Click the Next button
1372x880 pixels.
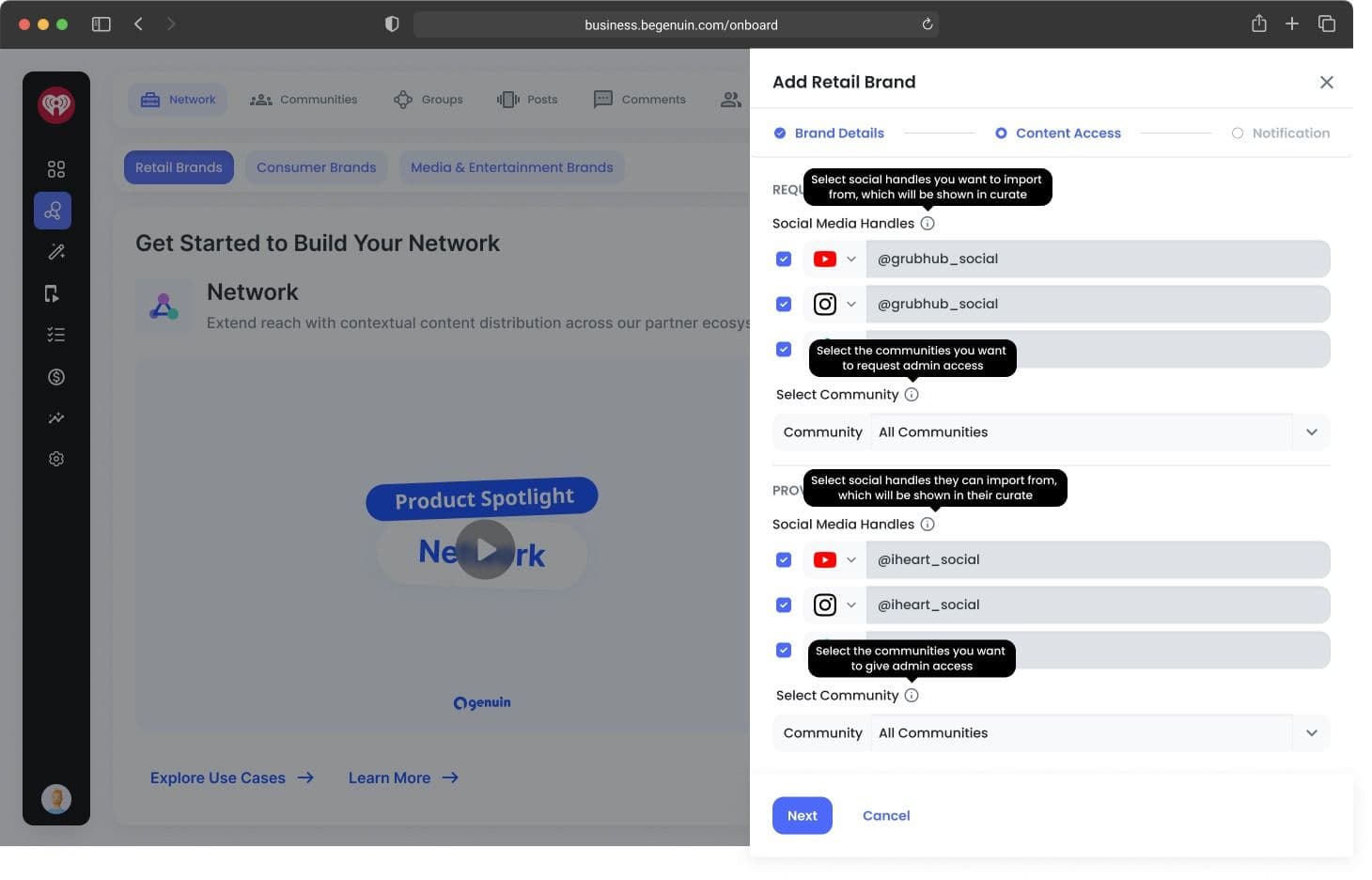803,816
